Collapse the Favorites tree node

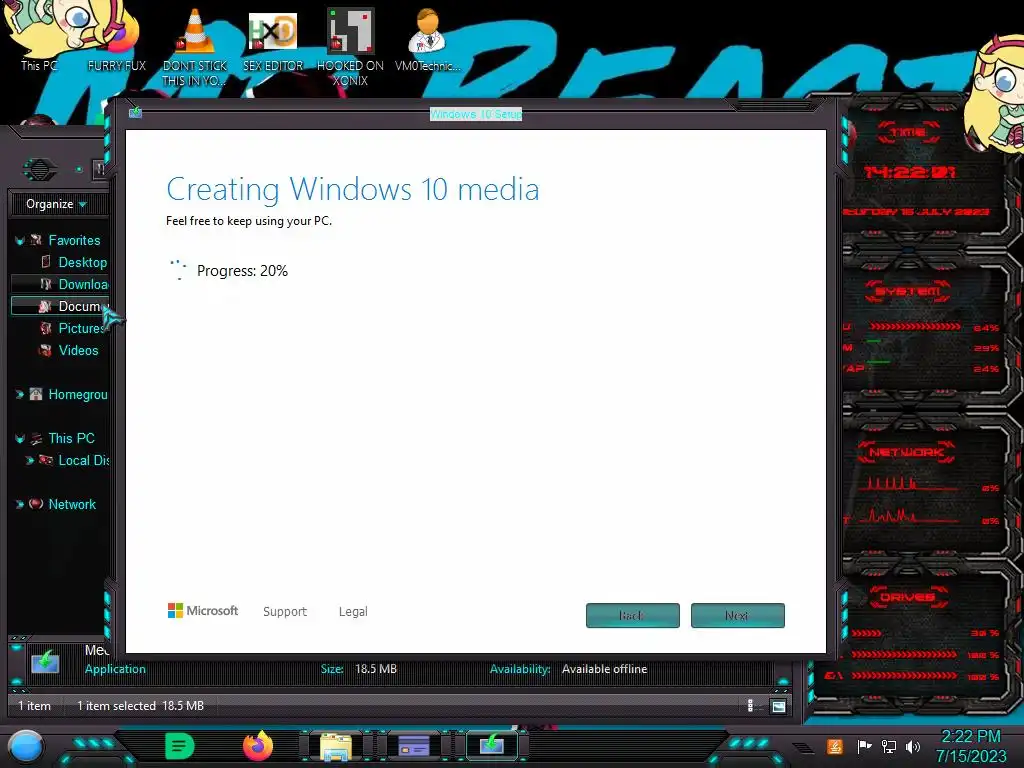point(20,241)
